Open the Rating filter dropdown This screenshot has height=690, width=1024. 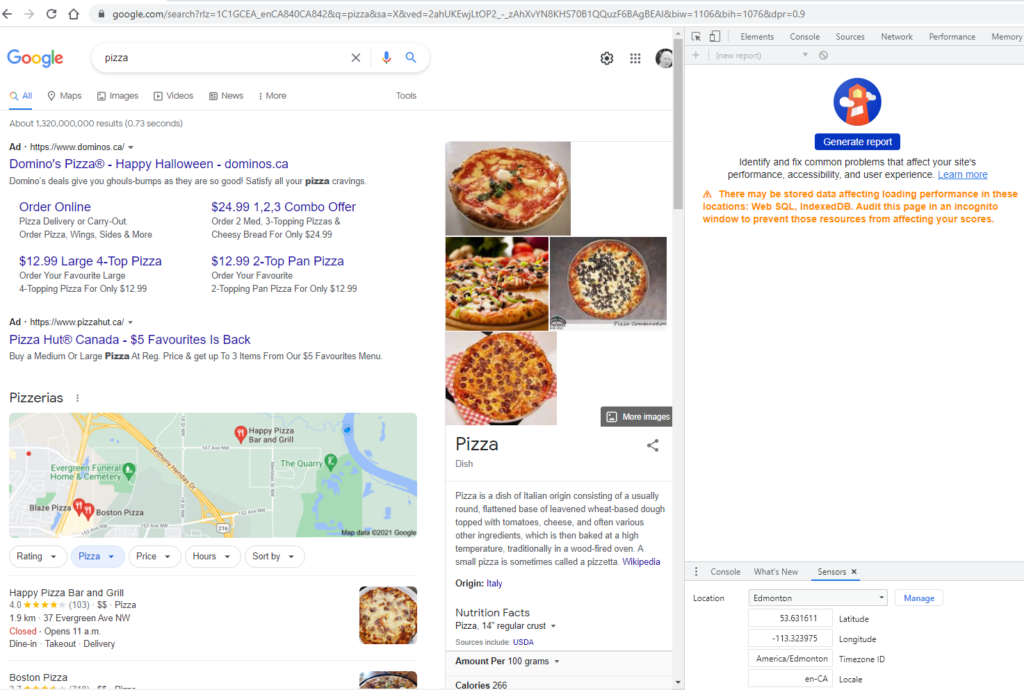[x=37, y=556]
